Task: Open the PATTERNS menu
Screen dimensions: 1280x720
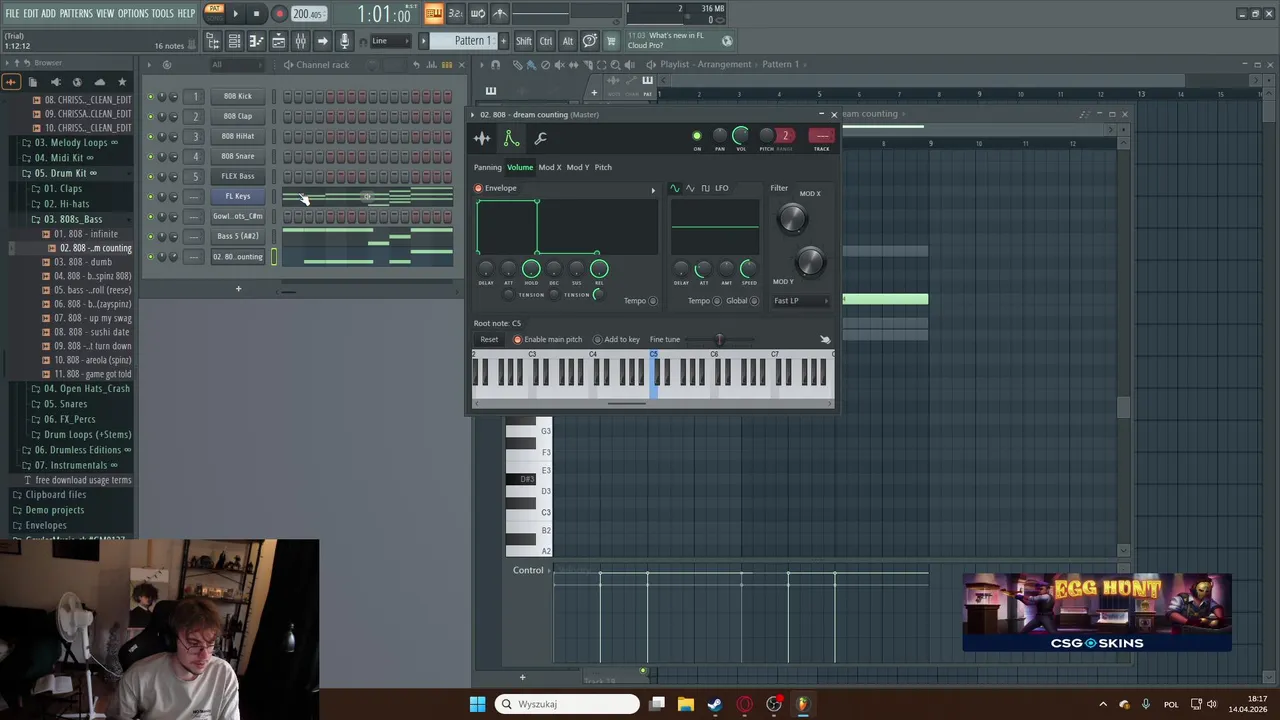Action: [75, 14]
